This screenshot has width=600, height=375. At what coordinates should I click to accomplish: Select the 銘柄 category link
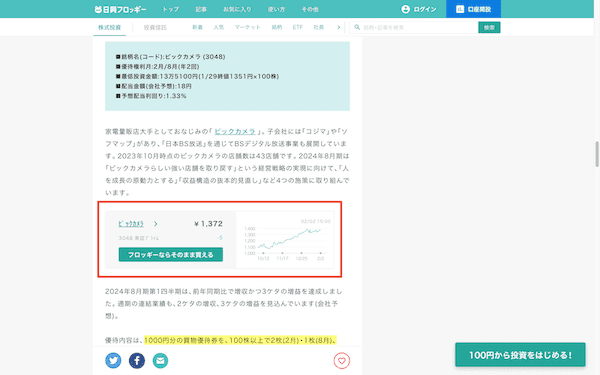coord(277,27)
